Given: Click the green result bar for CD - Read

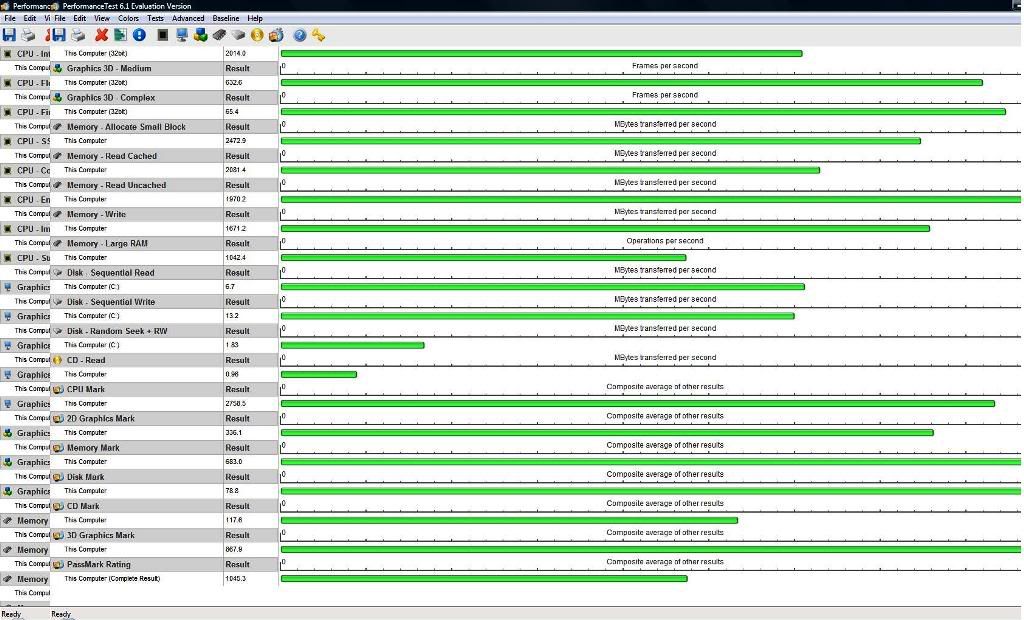Looking at the screenshot, I should tap(319, 374).
